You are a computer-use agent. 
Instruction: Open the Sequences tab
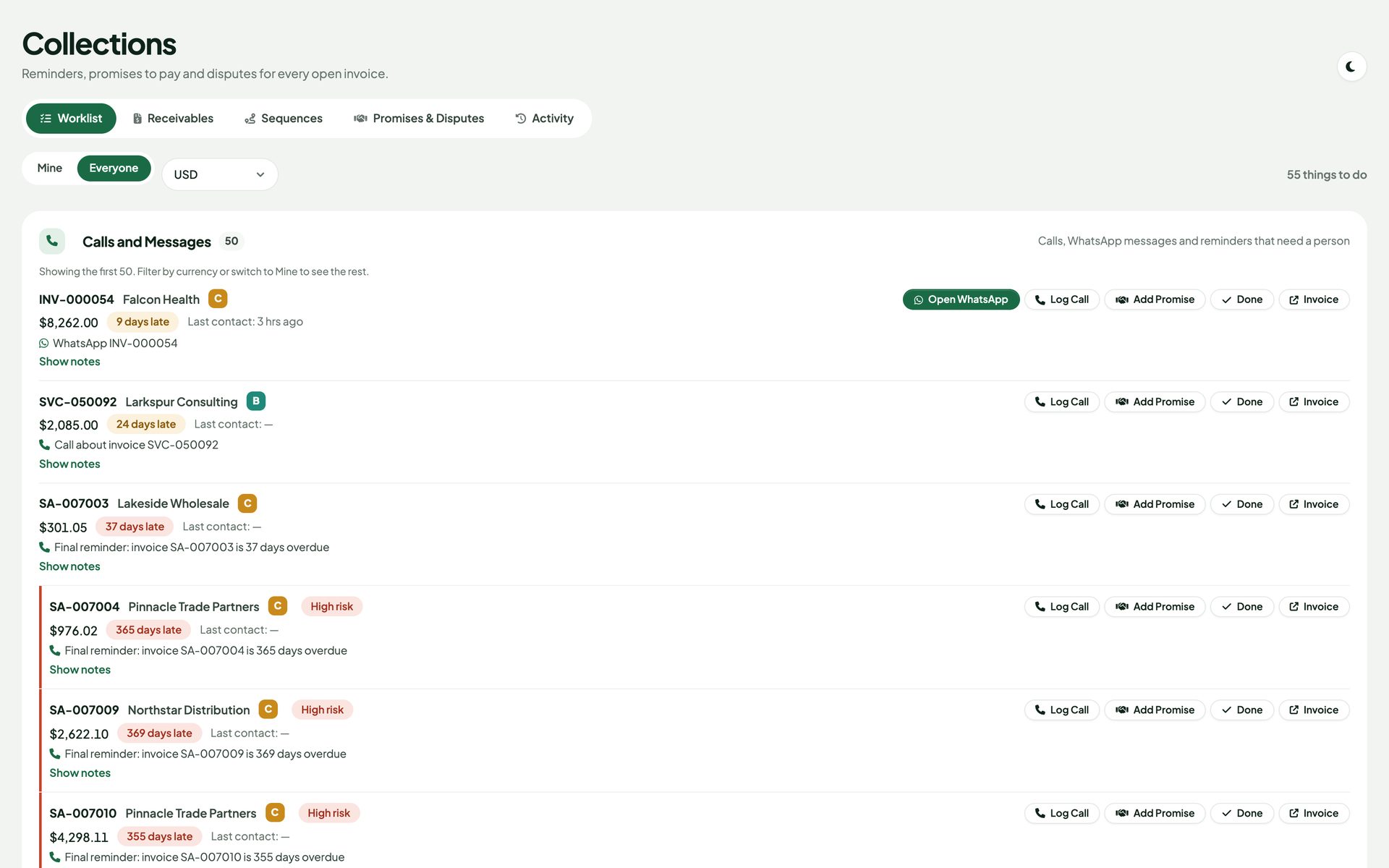pos(284,119)
